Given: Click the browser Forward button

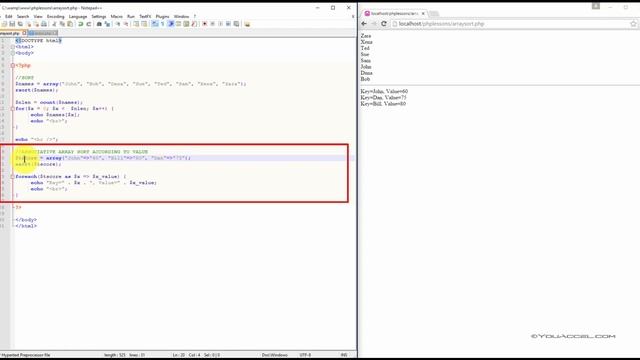Looking at the screenshot, I should pos(374,24).
